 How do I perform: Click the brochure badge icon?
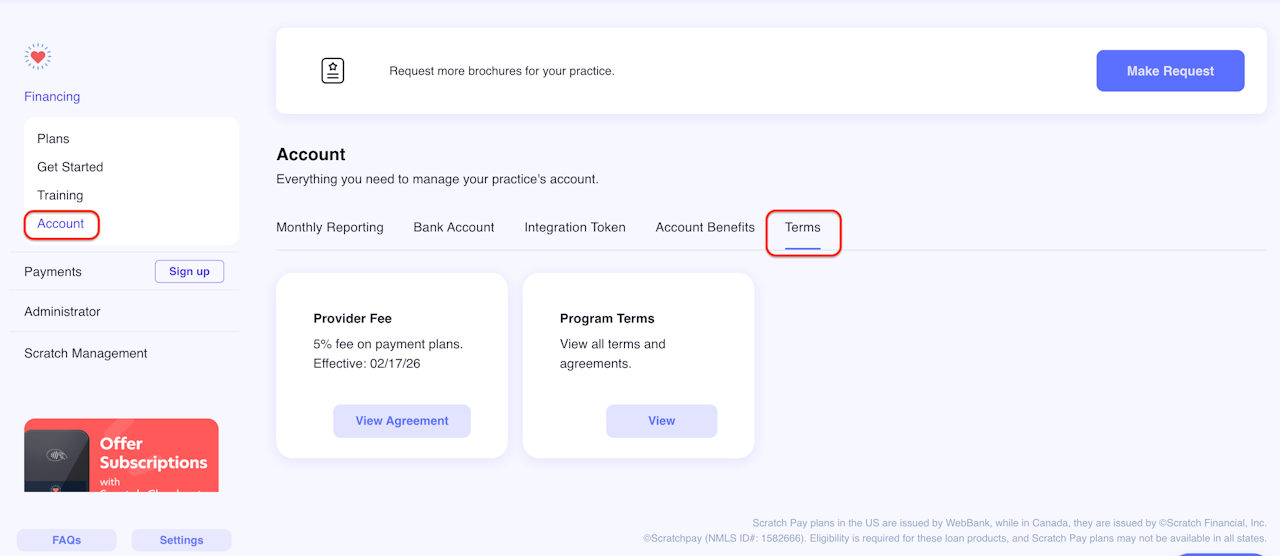(x=333, y=71)
